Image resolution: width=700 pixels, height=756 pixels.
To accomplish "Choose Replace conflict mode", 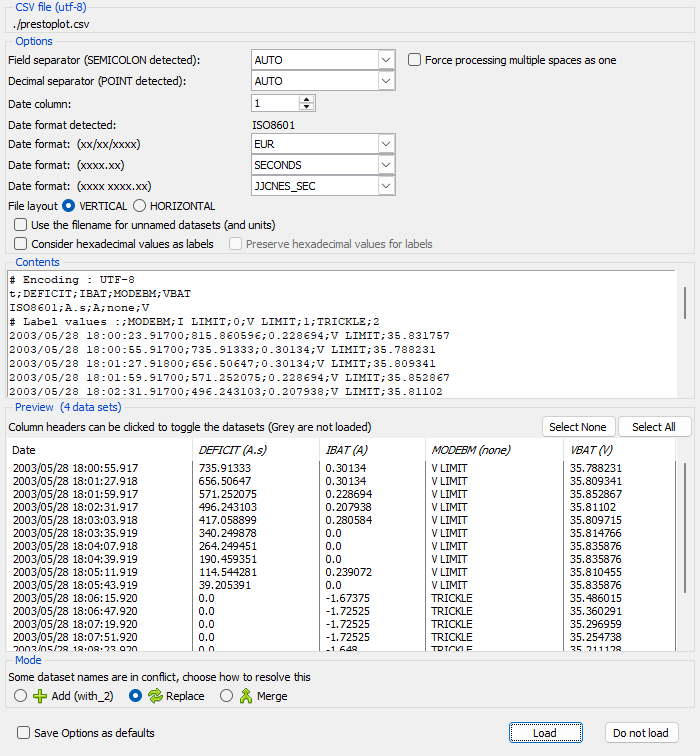I will click(135, 696).
